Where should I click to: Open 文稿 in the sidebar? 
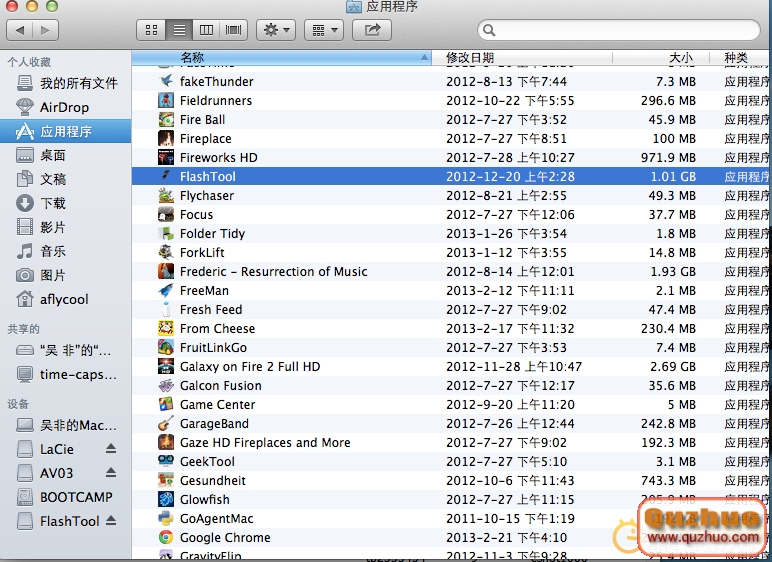[66, 179]
